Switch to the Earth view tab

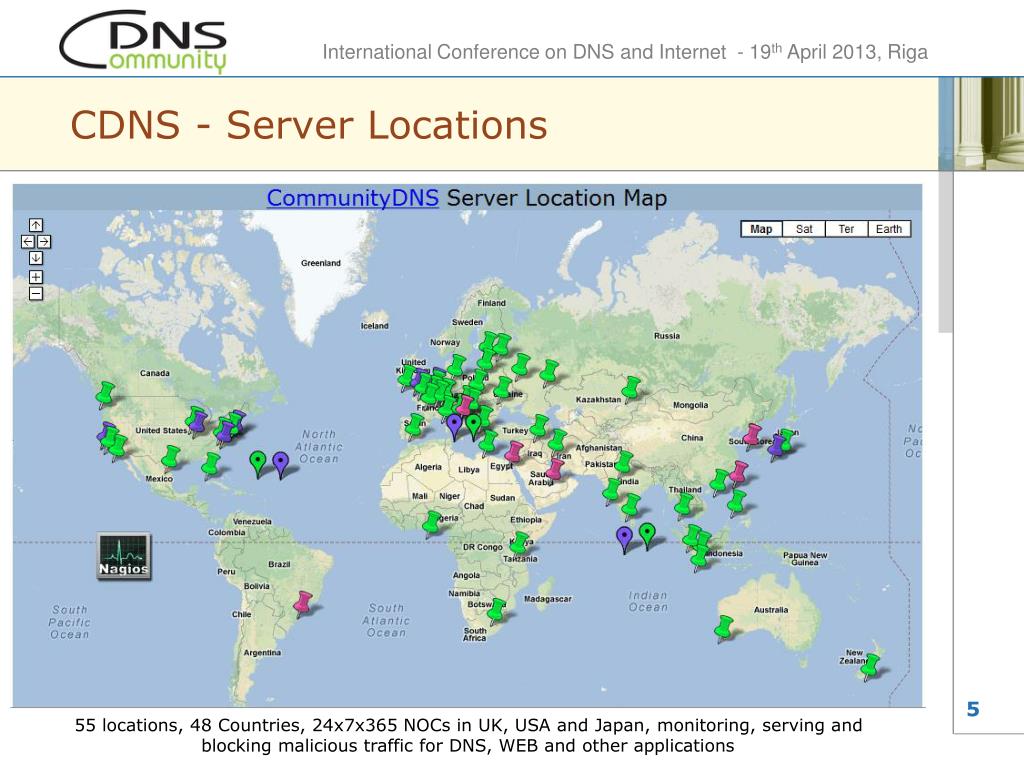[x=889, y=229]
